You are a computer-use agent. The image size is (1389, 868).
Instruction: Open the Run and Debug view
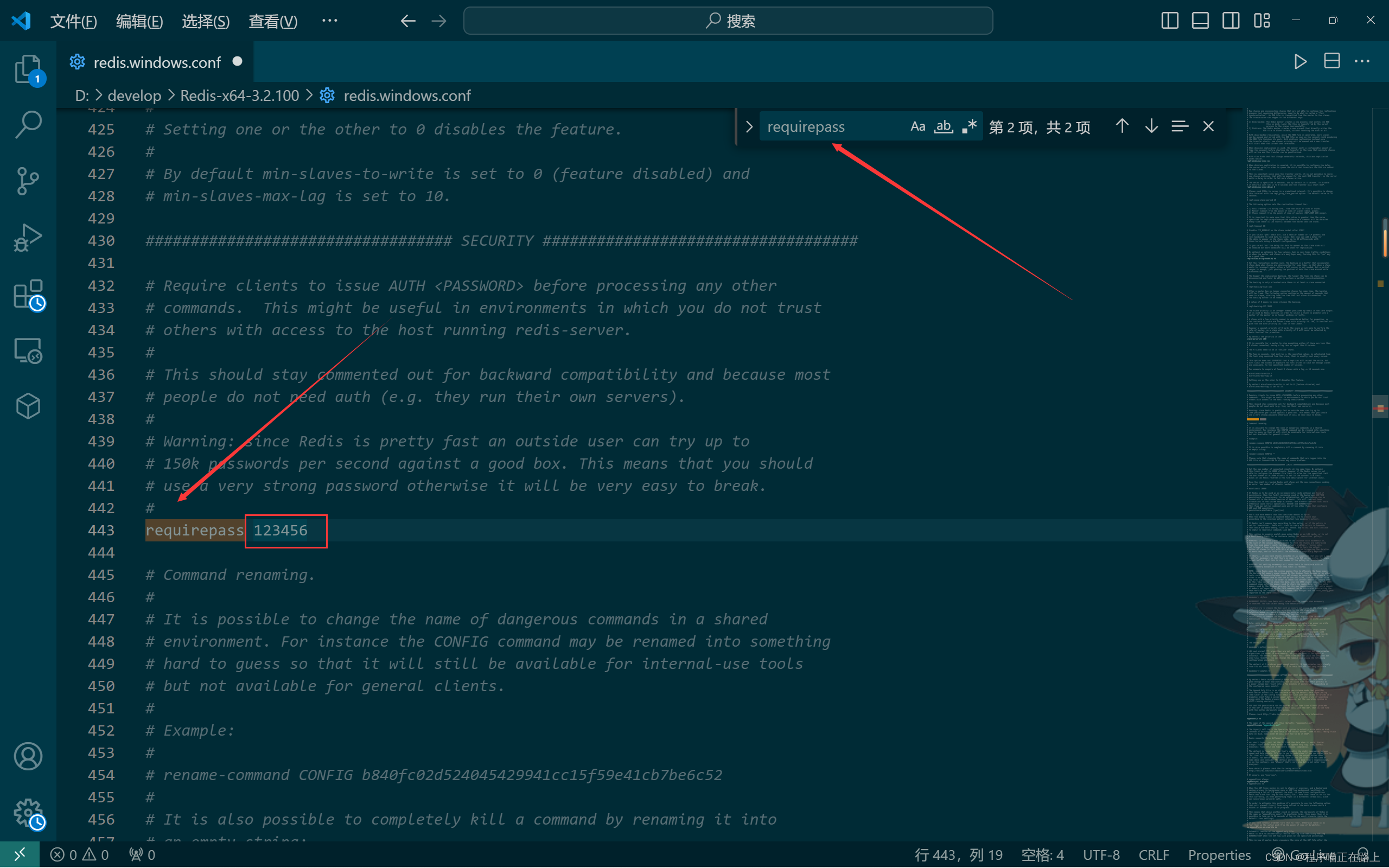click(x=28, y=237)
